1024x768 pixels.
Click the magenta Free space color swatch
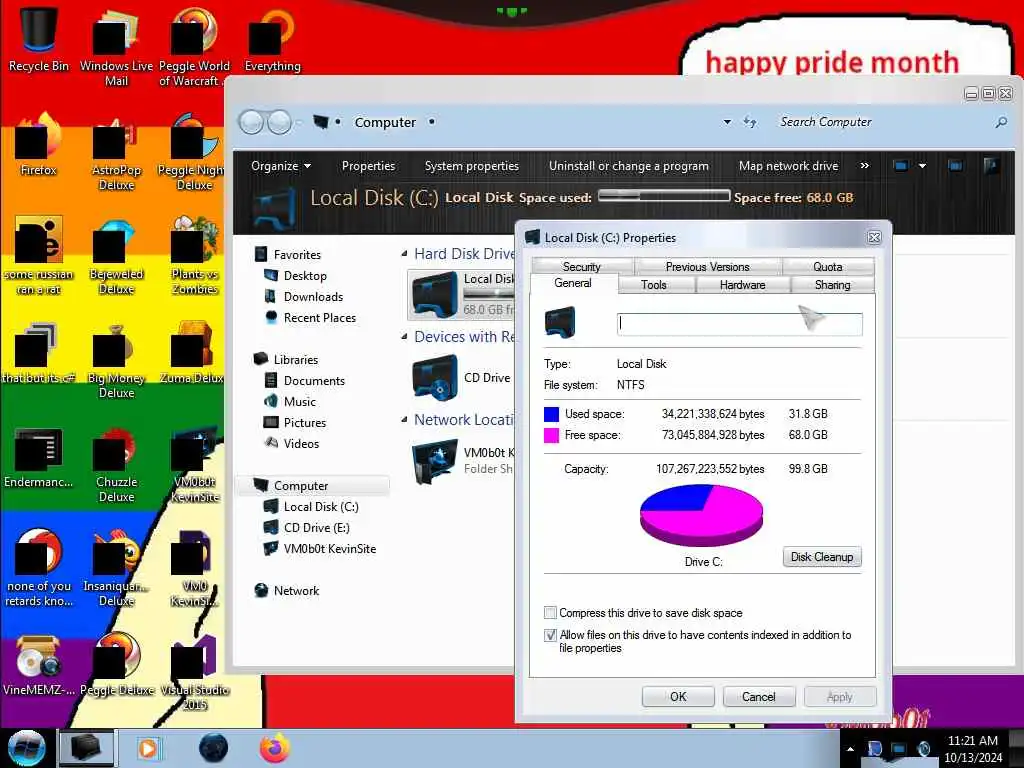click(x=551, y=435)
